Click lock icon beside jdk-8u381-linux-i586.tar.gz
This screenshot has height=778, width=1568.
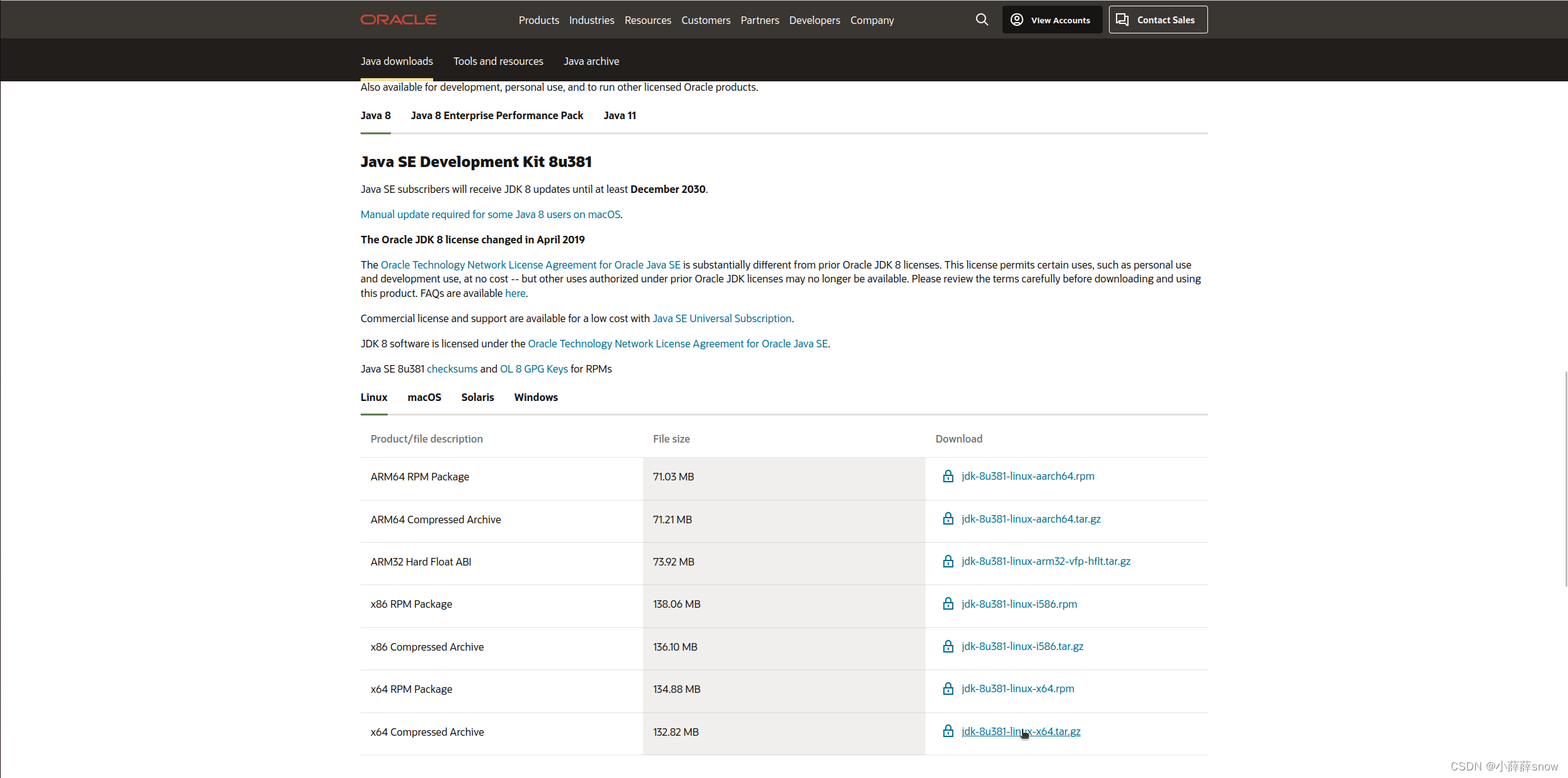tap(948, 646)
